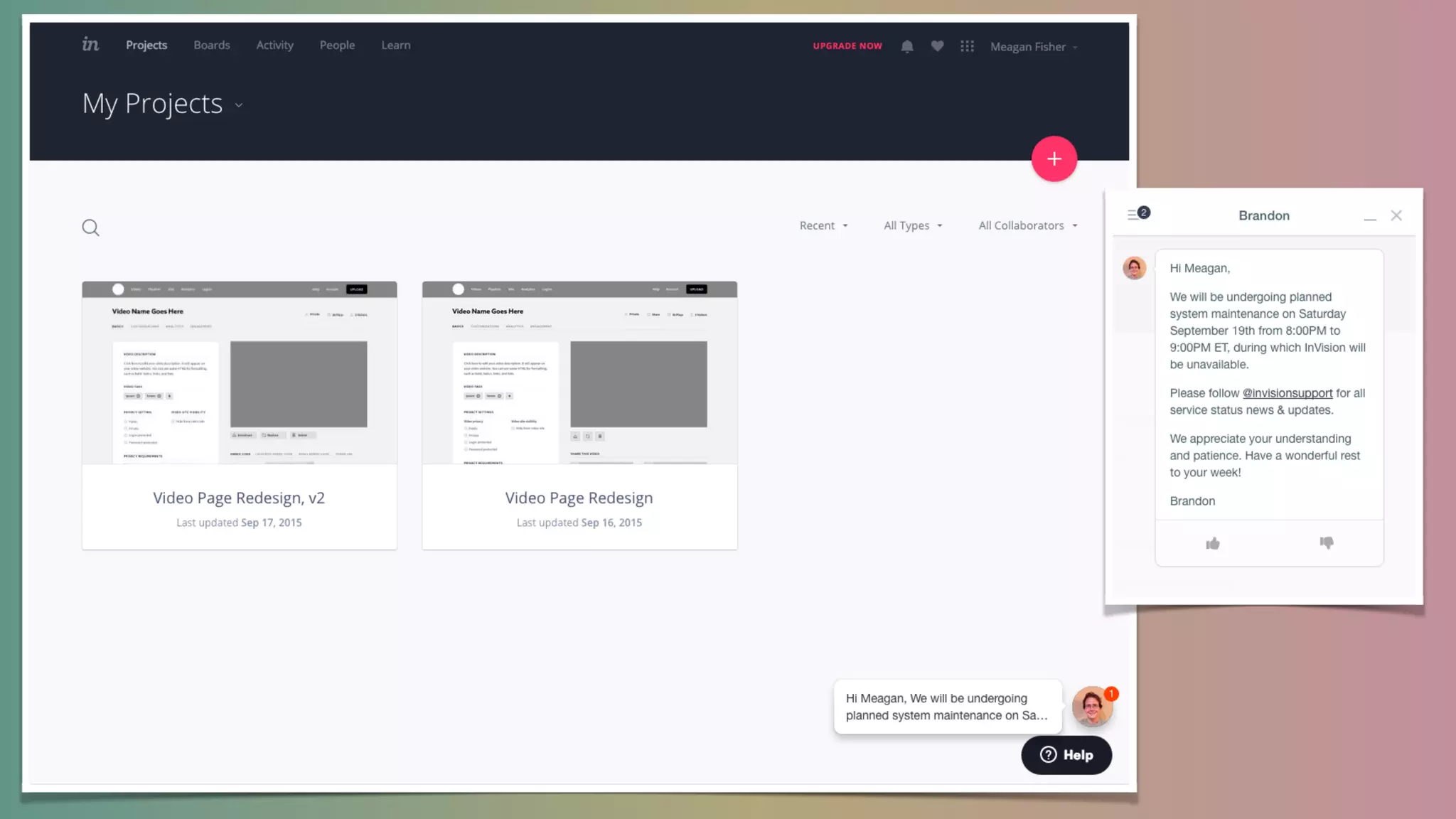This screenshot has width=1456, height=819.
Task: Give a thumbs up to Brandon's message
Action: (x=1213, y=544)
